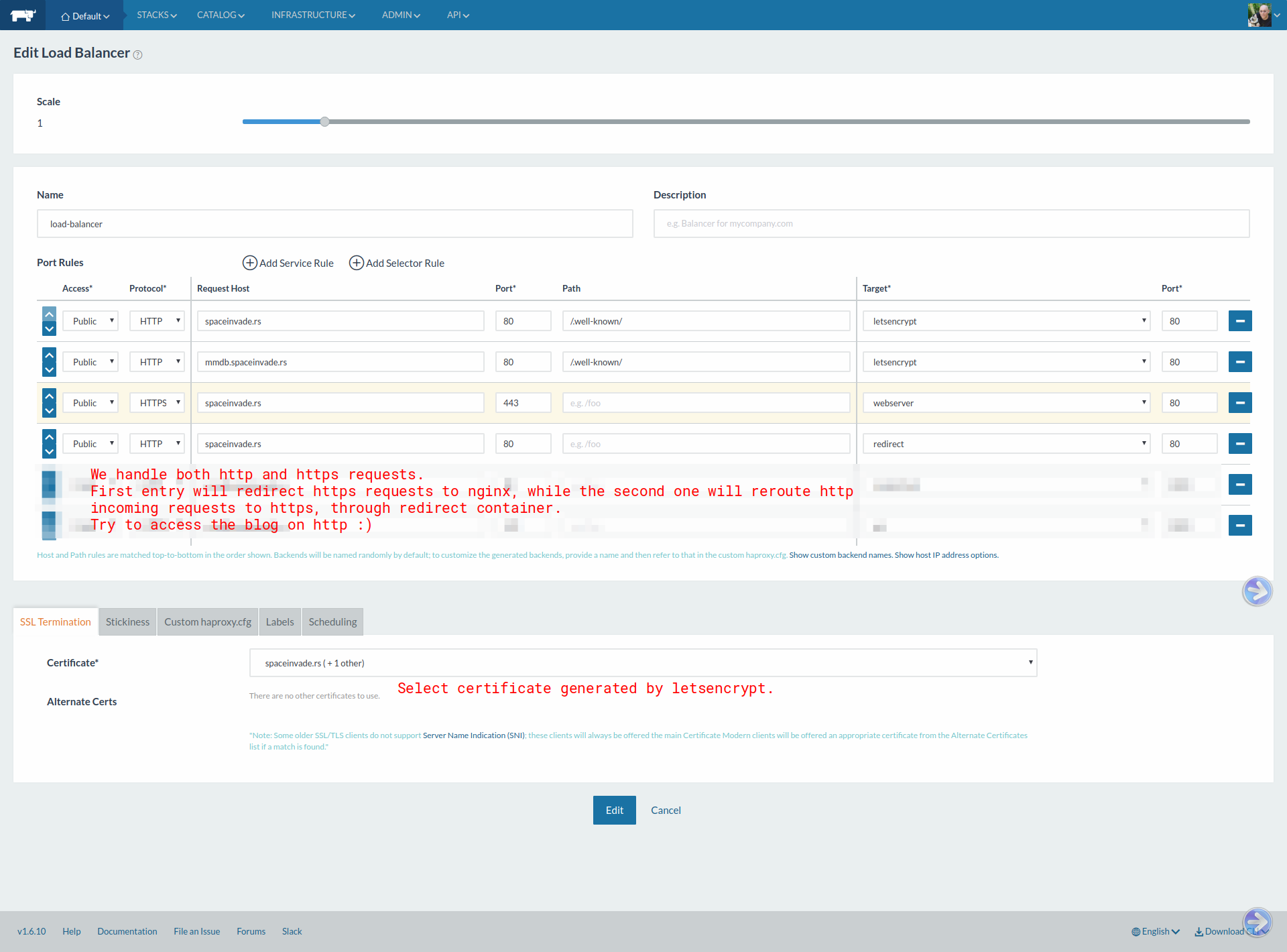Move first spaceinvade.rs rule up
This screenshot has height=952, width=1287.
49,314
